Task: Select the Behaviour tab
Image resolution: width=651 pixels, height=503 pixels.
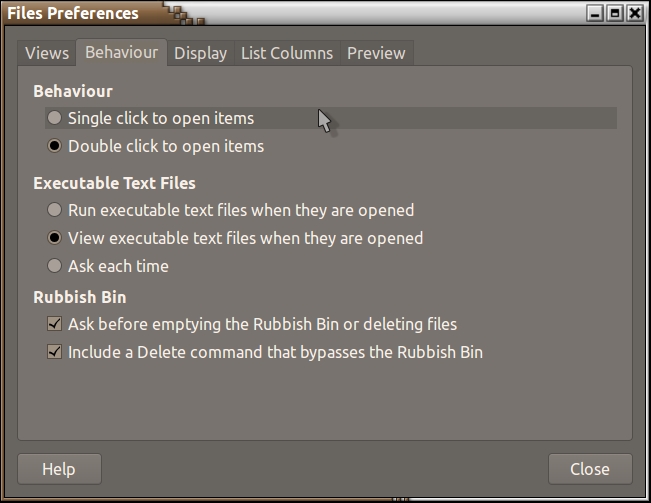Action: [121, 52]
